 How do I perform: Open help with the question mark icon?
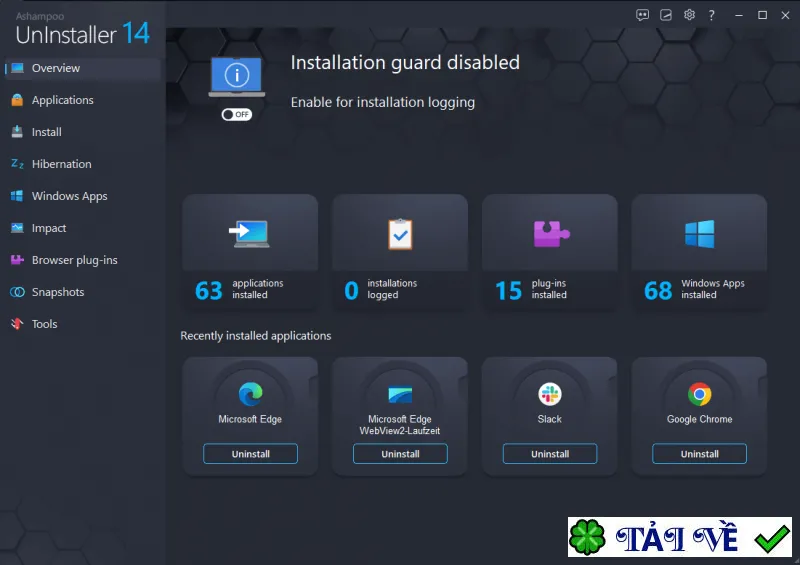(711, 15)
